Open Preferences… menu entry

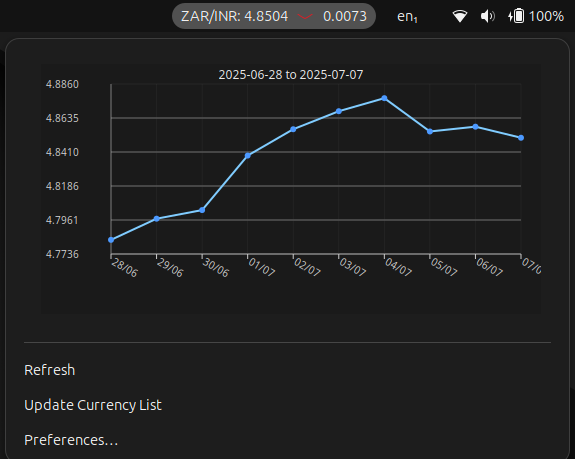click(x=71, y=440)
